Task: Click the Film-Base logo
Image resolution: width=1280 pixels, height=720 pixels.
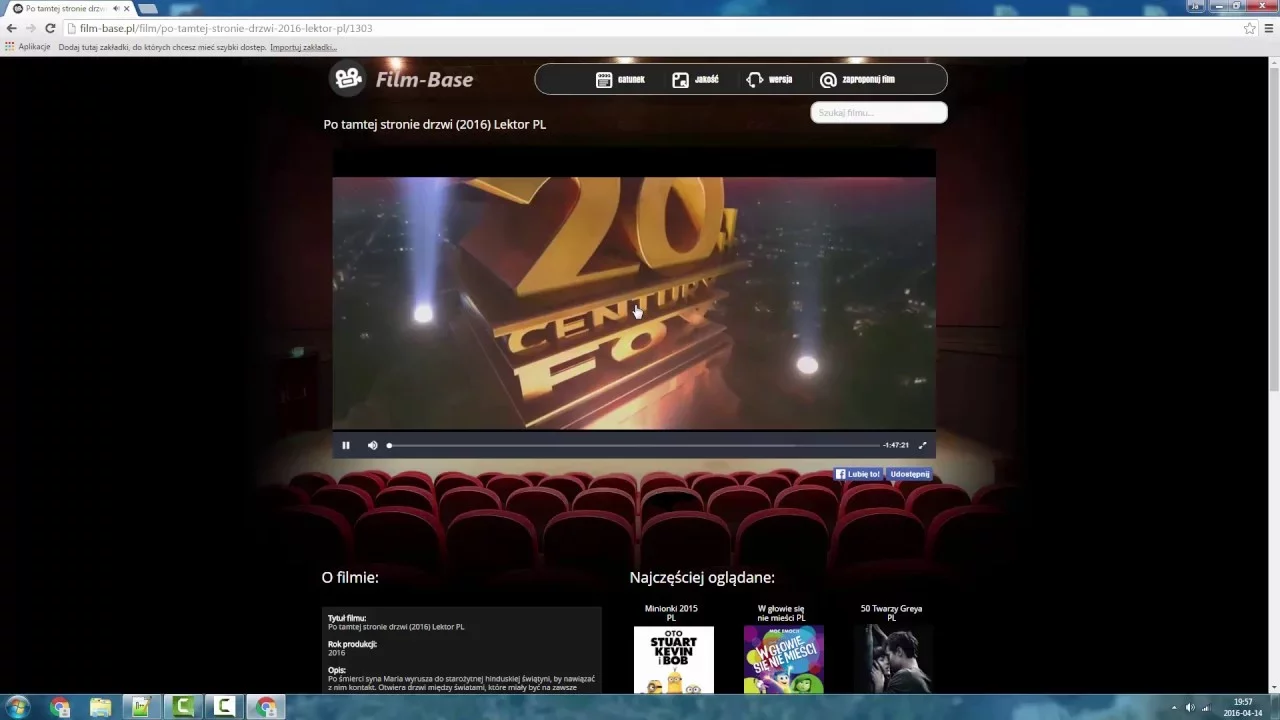Action: click(x=402, y=79)
